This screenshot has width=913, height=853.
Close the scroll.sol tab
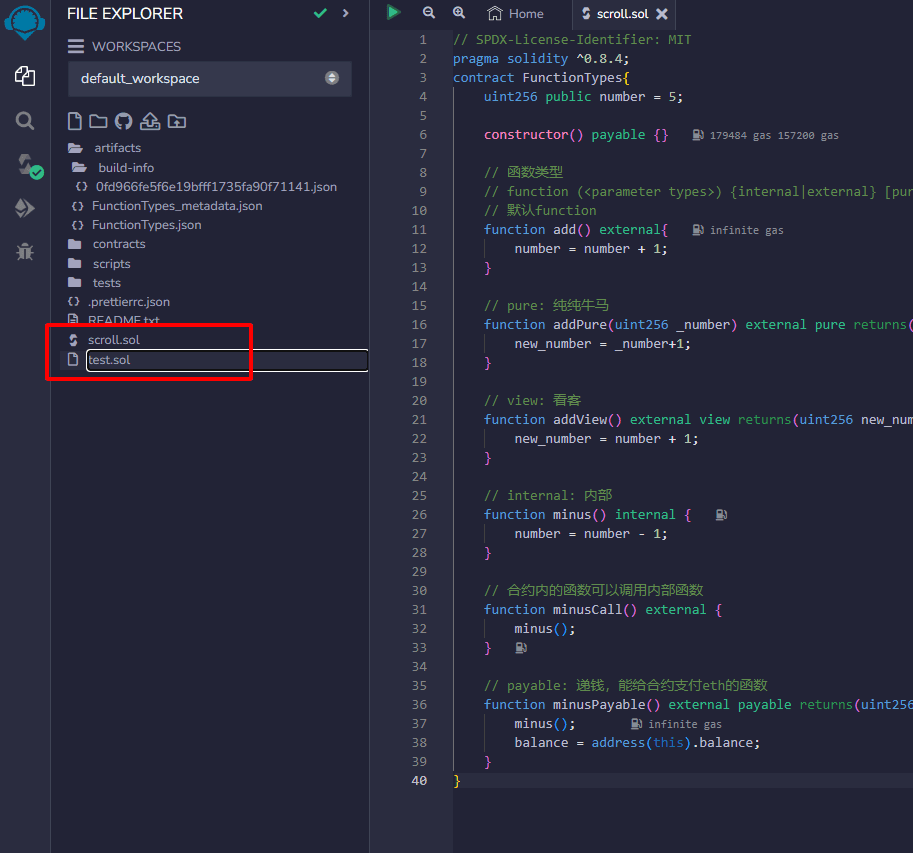662,13
